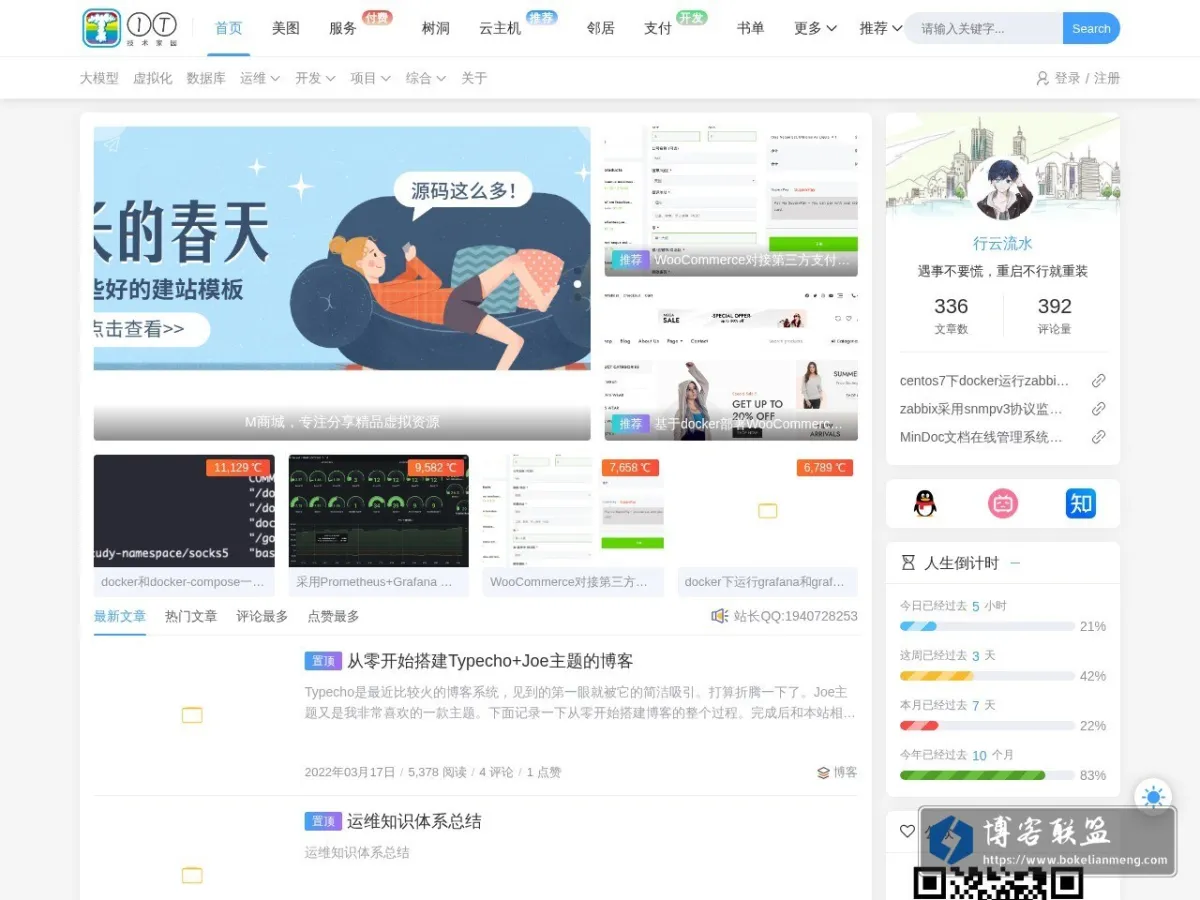The height and width of the screenshot is (900, 1200).
Task: Open the QQ penguin icon link
Action: 925,503
